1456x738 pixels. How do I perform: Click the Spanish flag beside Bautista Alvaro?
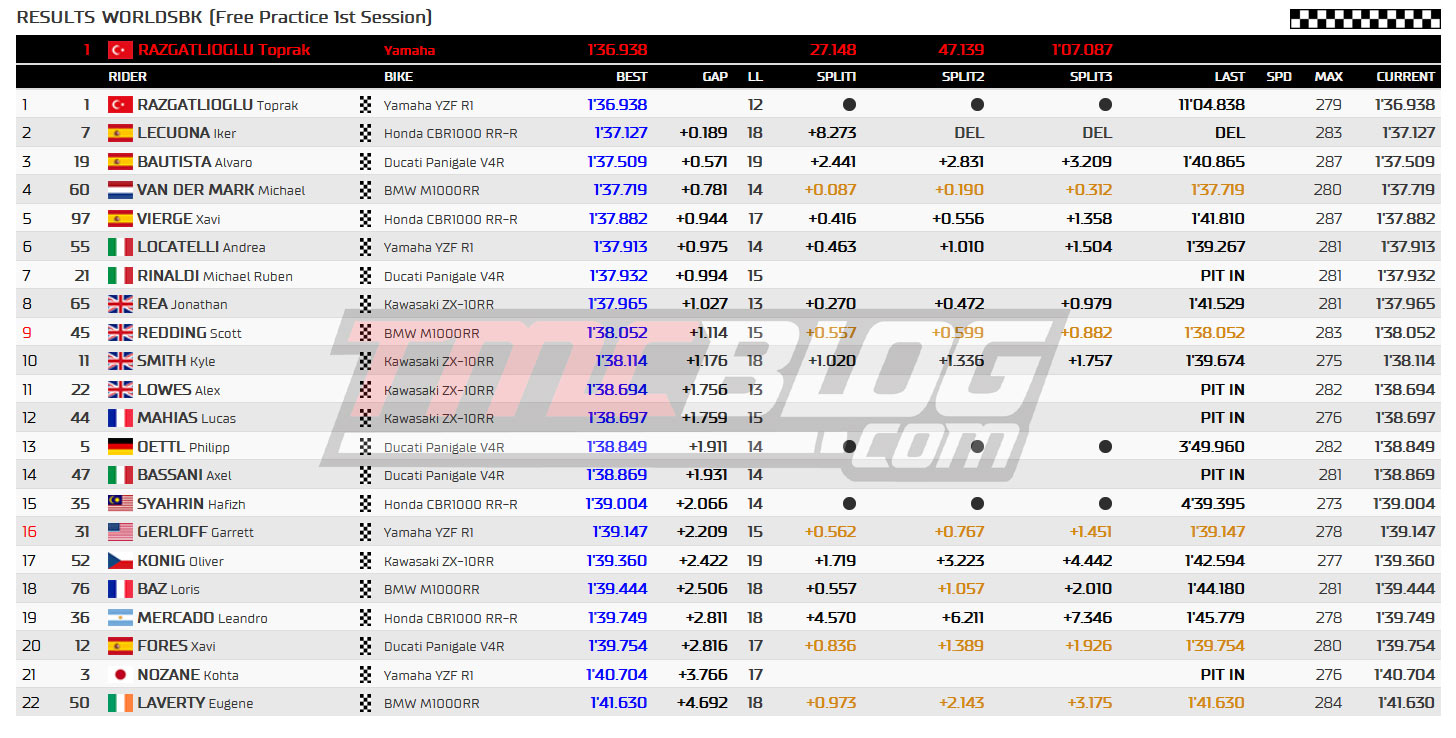[120, 162]
